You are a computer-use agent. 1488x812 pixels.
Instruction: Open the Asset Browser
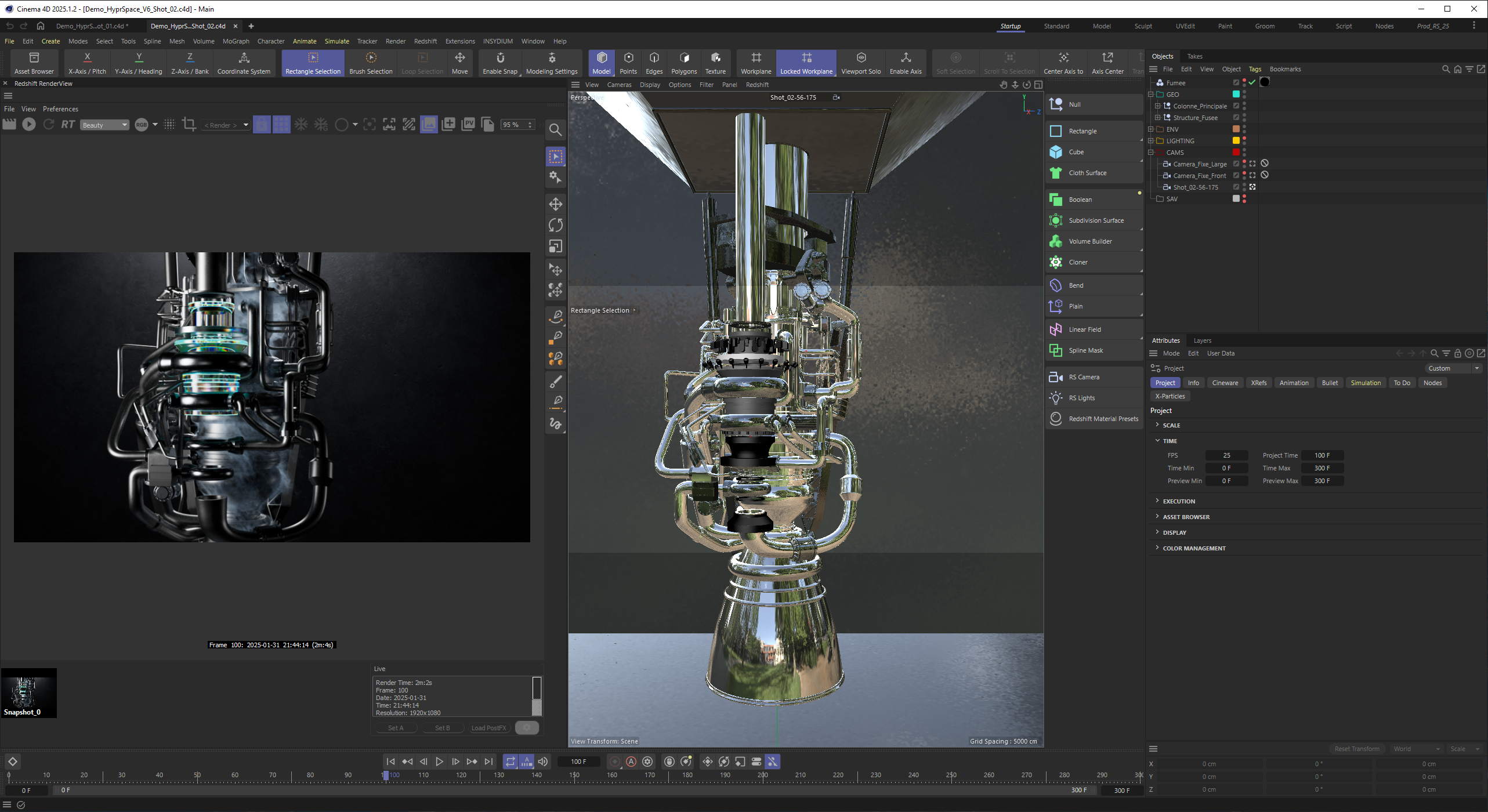point(34,63)
